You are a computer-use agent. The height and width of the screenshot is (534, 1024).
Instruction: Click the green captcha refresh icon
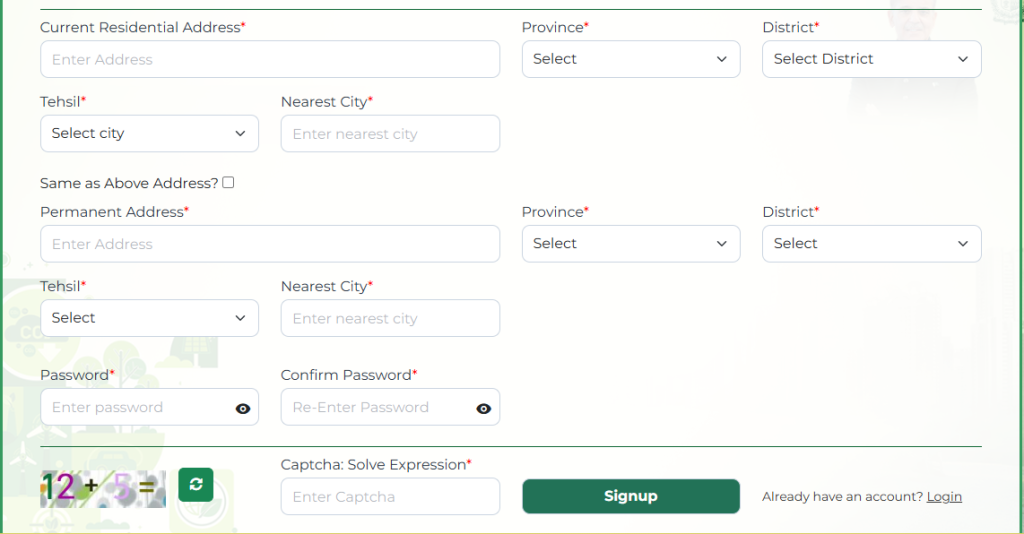click(196, 485)
